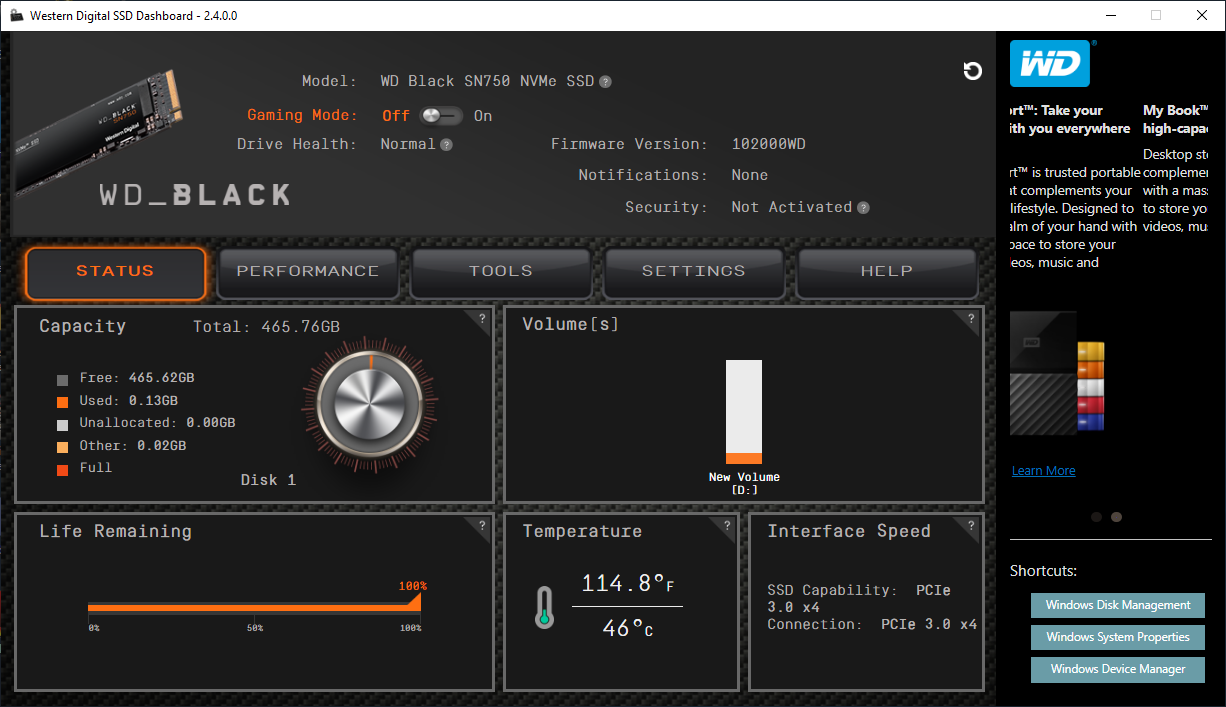Select the New Volume D: bar
The width and height of the screenshot is (1226, 707).
click(744, 412)
